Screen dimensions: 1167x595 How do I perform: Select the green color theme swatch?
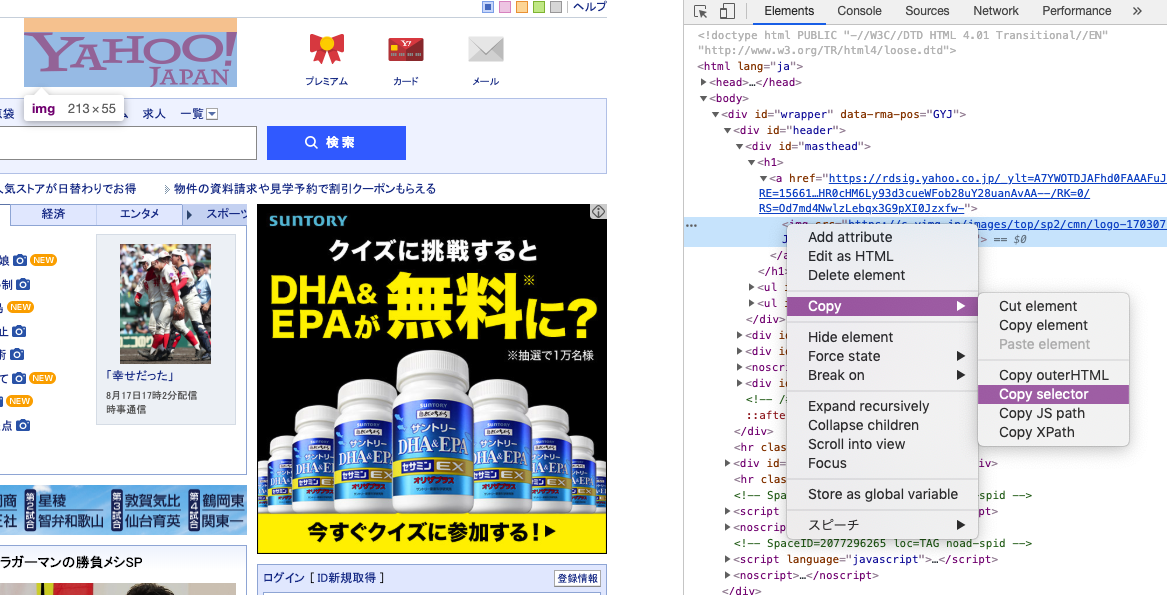coord(540,7)
